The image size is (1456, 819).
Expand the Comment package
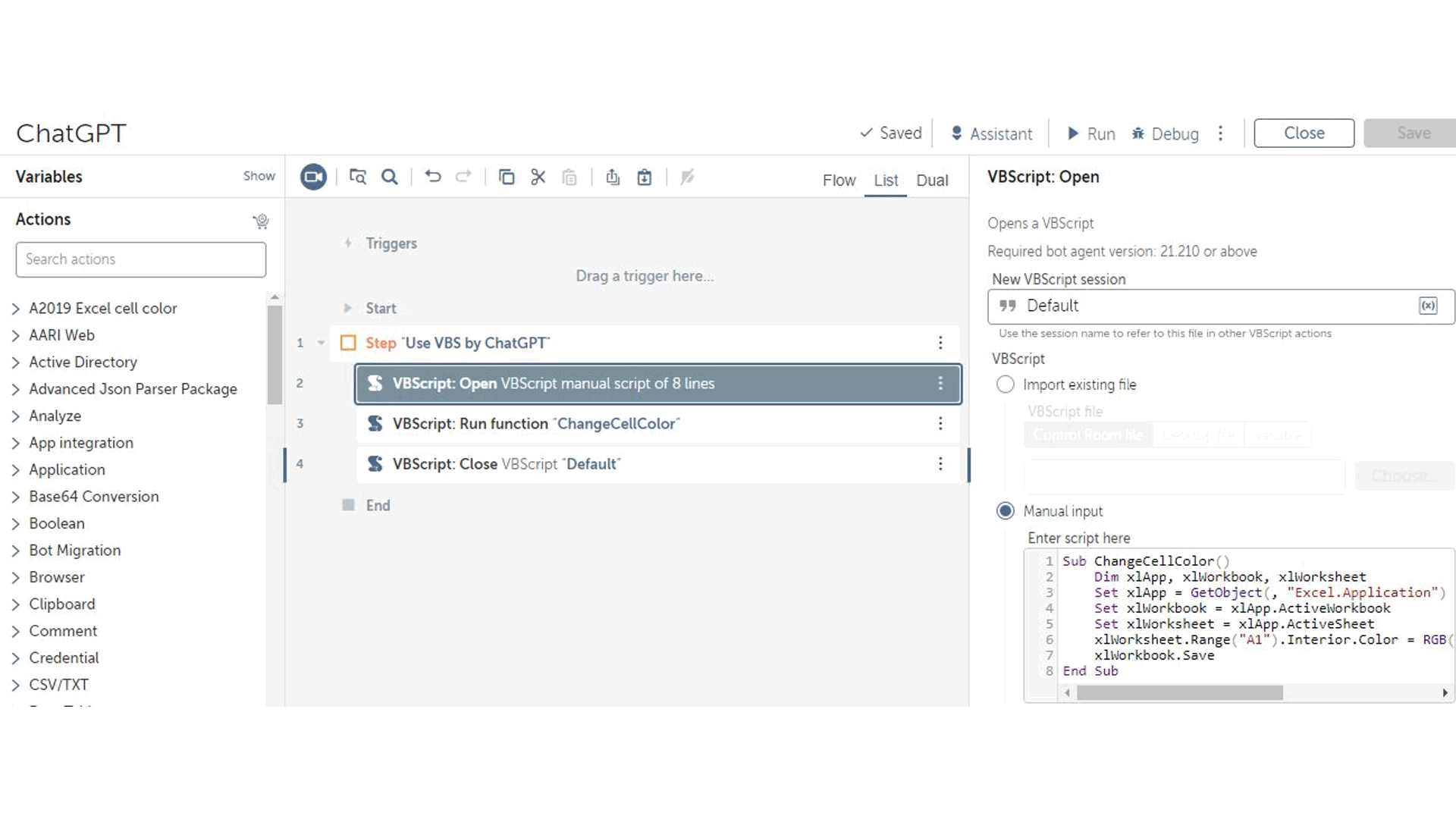(15, 632)
